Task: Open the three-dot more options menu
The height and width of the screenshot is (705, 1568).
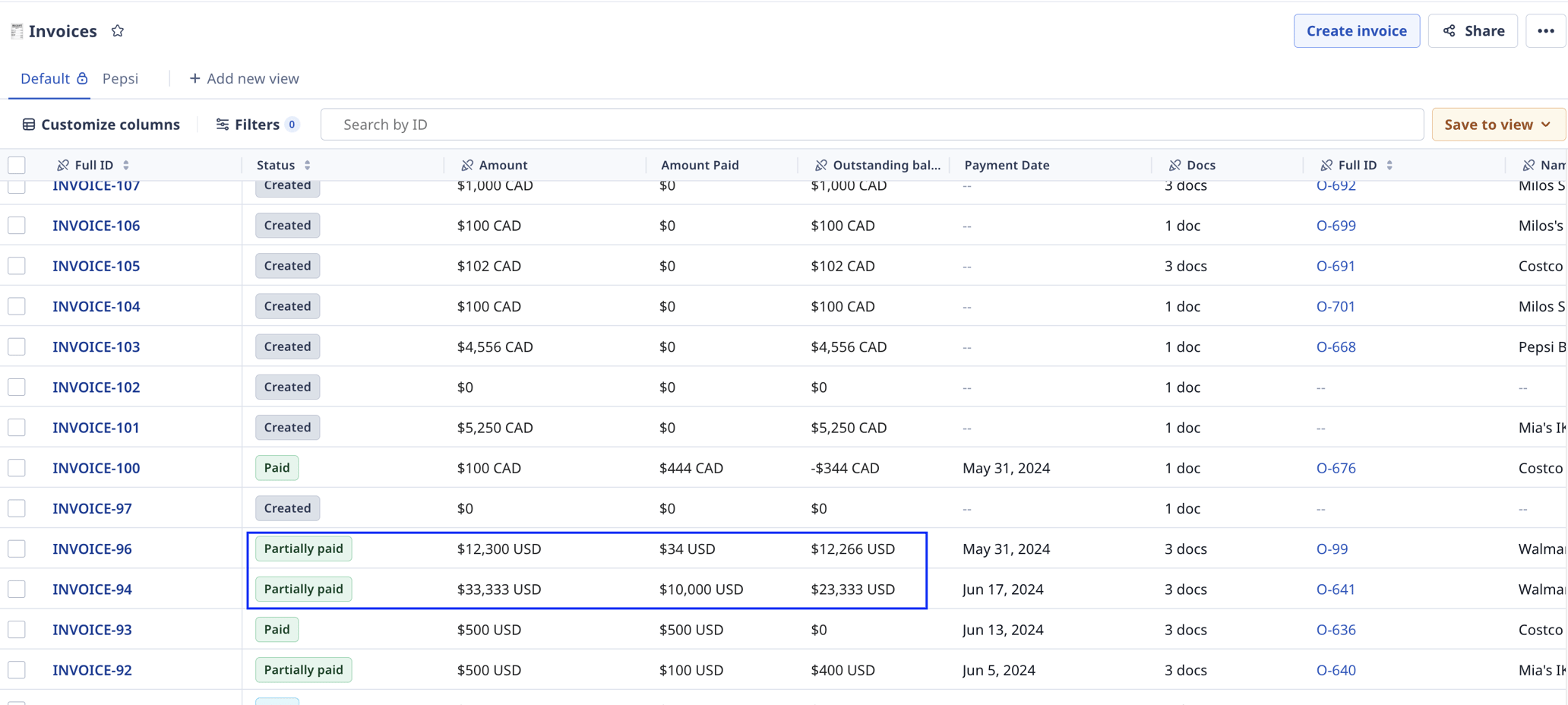Action: tap(1545, 31)
